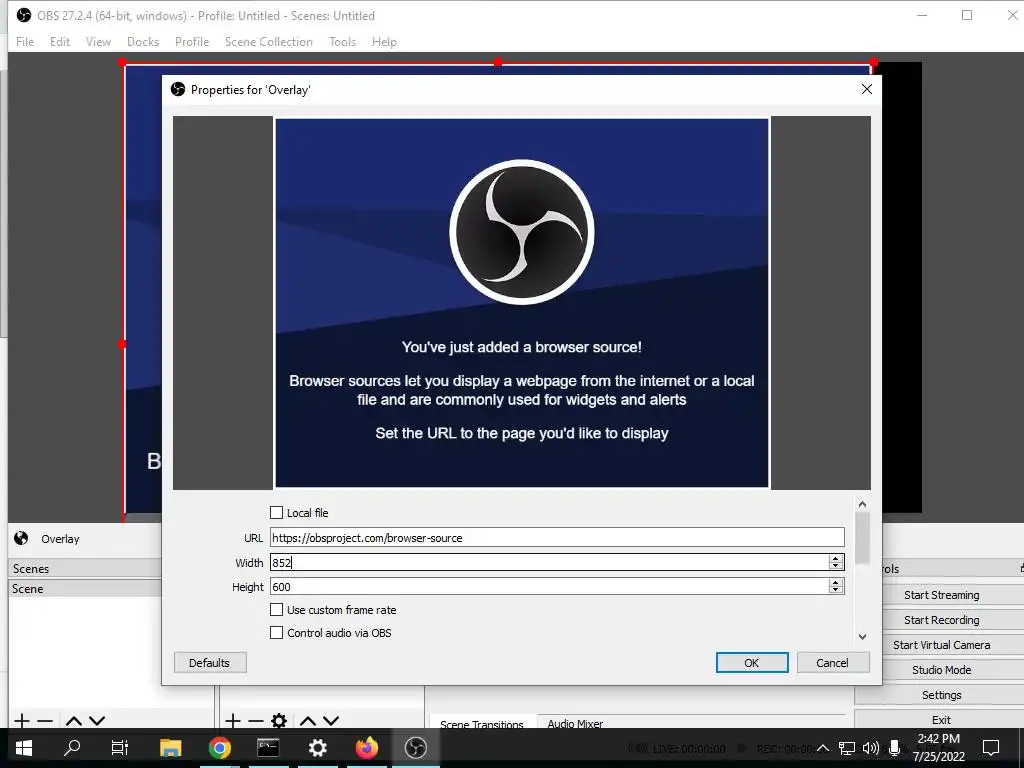1024x768 pixels.
Task: Move the source up in the list
Action: [308, 721]
